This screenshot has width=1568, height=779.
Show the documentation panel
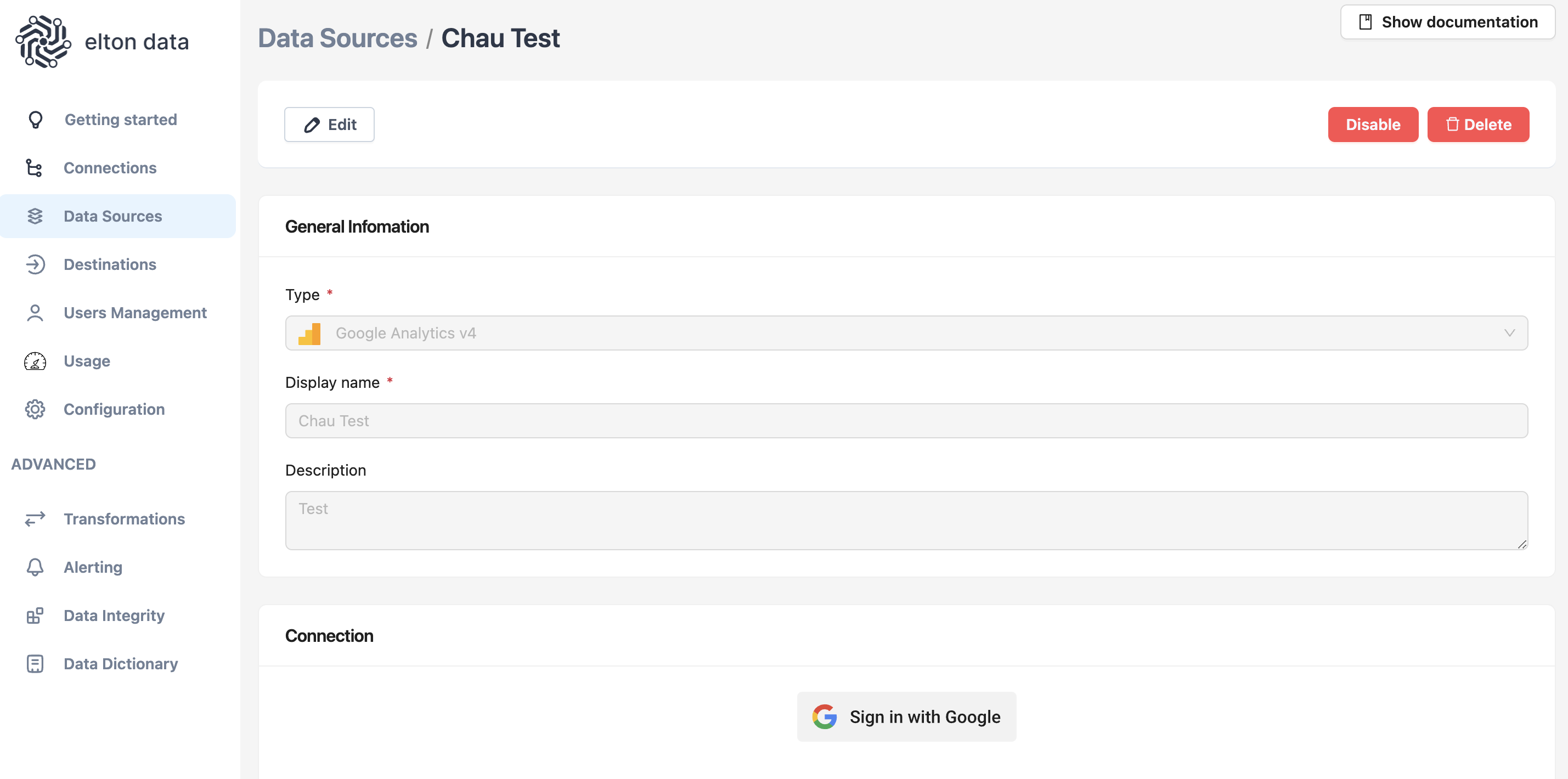pos(1447,22)
